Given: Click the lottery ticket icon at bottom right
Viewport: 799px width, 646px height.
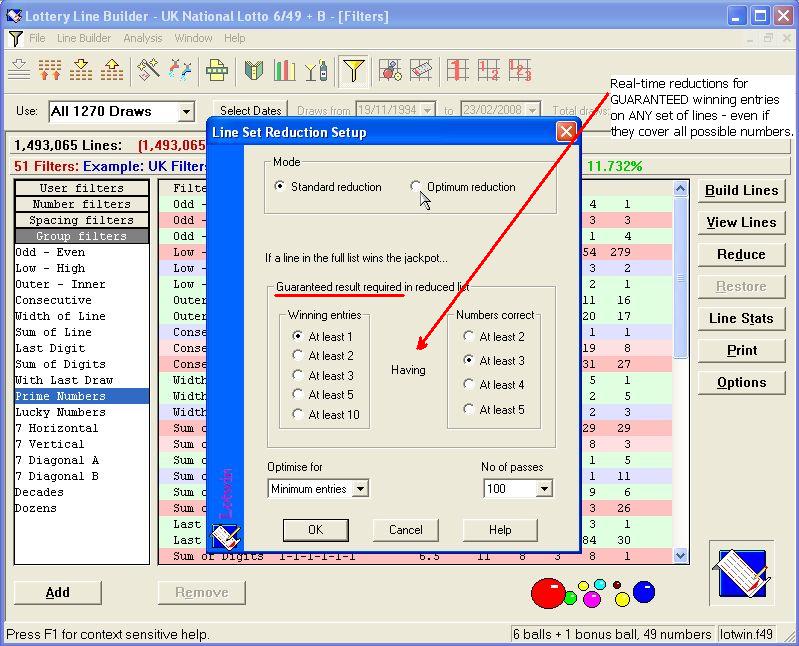Looking at the screenshot, I should click(x=741, y=573).
